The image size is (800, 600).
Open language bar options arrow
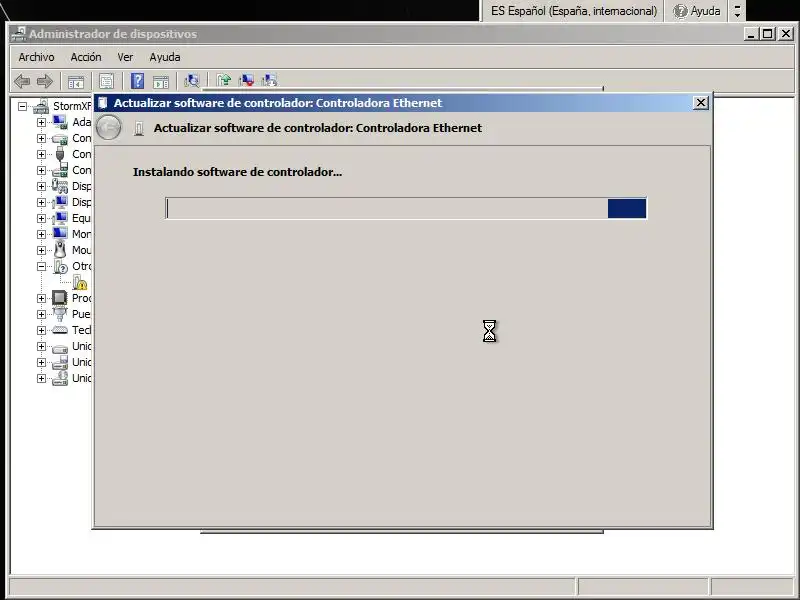(737, 11)
